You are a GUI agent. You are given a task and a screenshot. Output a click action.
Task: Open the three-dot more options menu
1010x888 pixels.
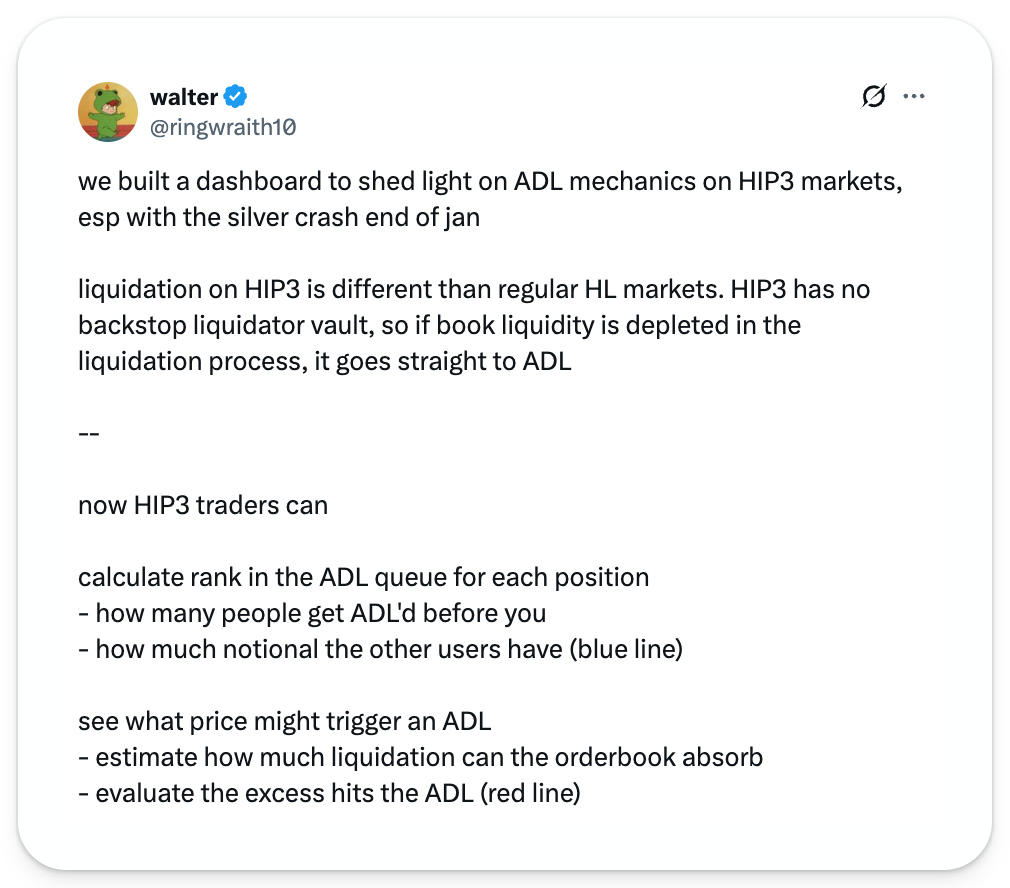pos(913,97)
